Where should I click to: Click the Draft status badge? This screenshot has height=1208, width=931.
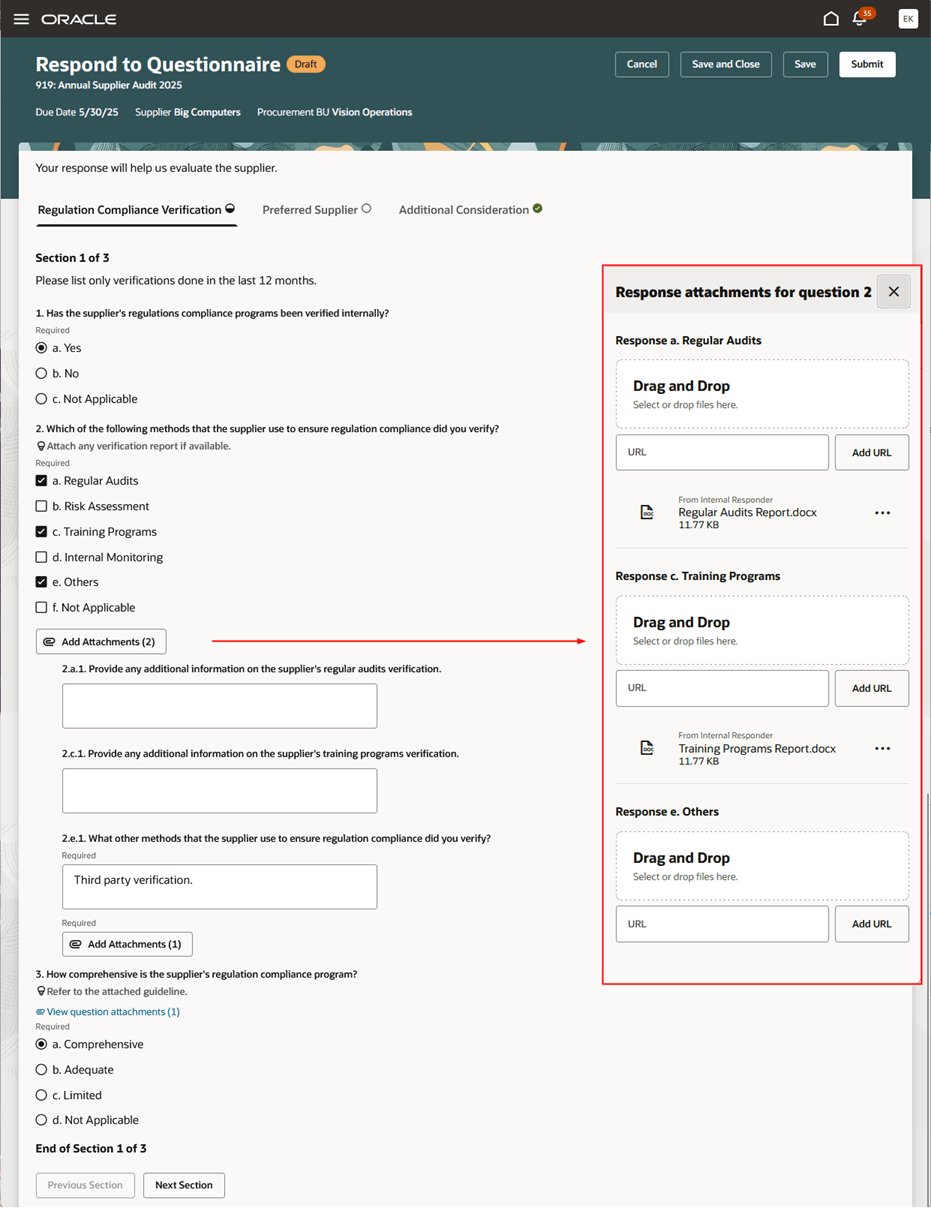point(306,64)
